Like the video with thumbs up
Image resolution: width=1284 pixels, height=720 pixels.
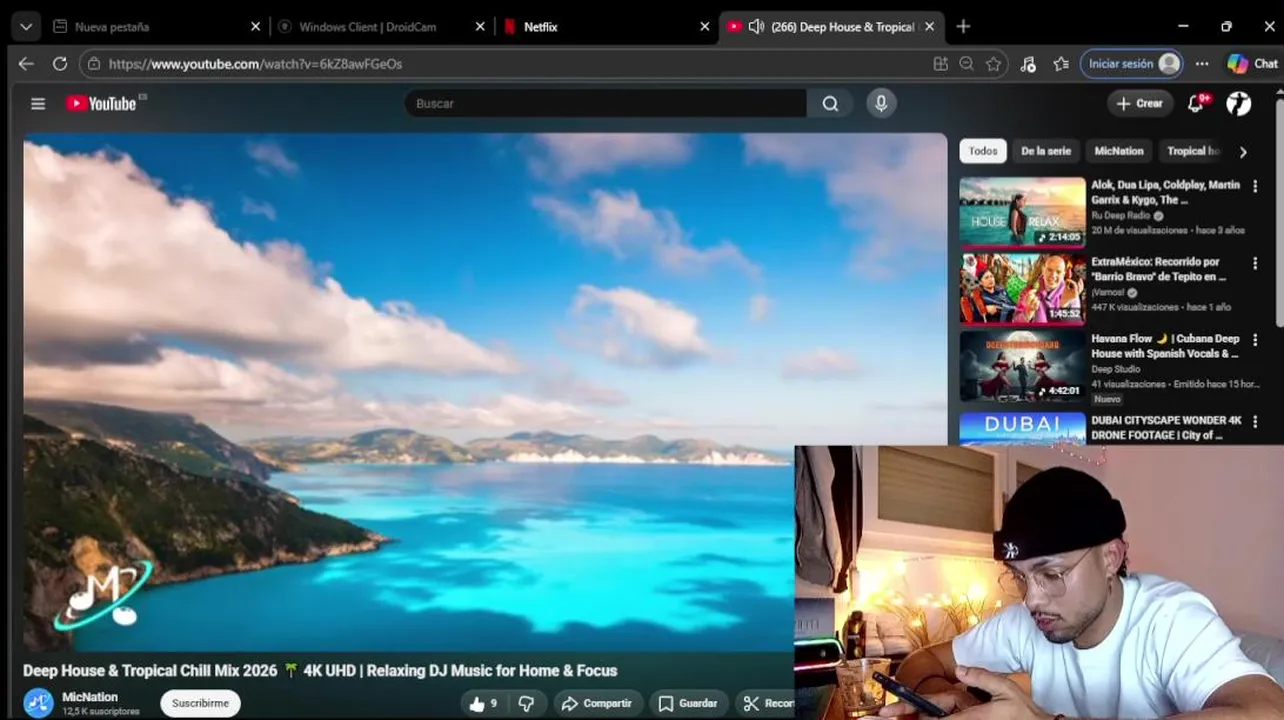[x=483, y=703]
